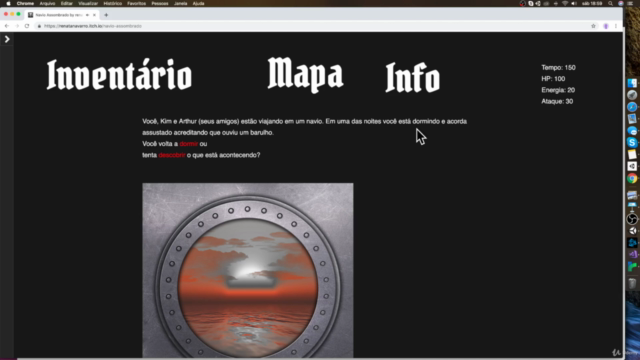
Task: Open the Histórico menu
Action: click(x=113, y=3)
